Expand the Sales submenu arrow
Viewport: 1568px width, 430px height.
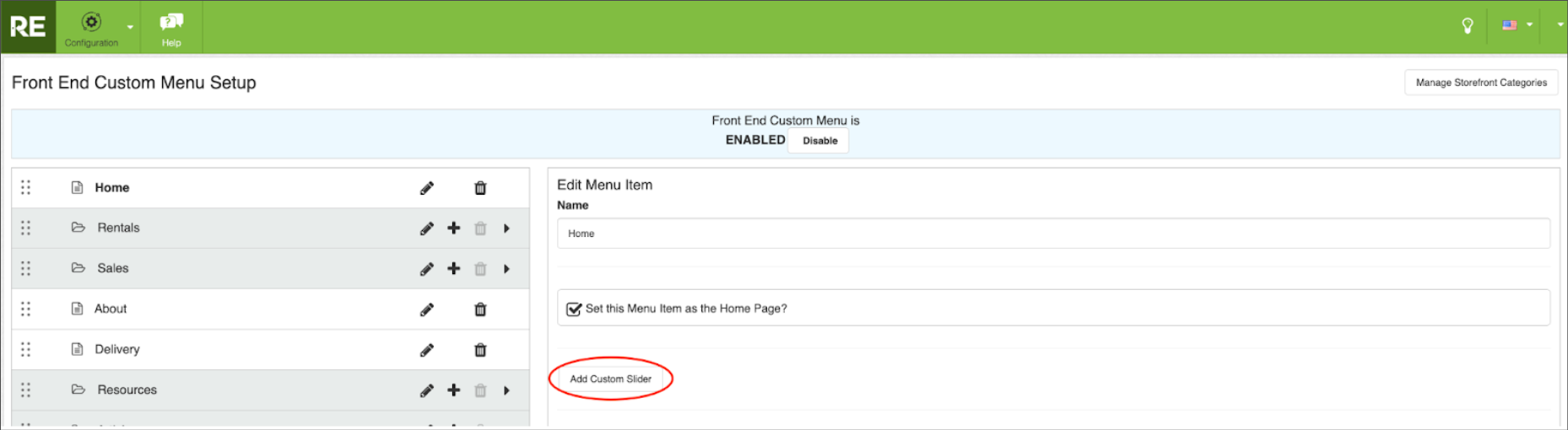(x=506, y=269)
